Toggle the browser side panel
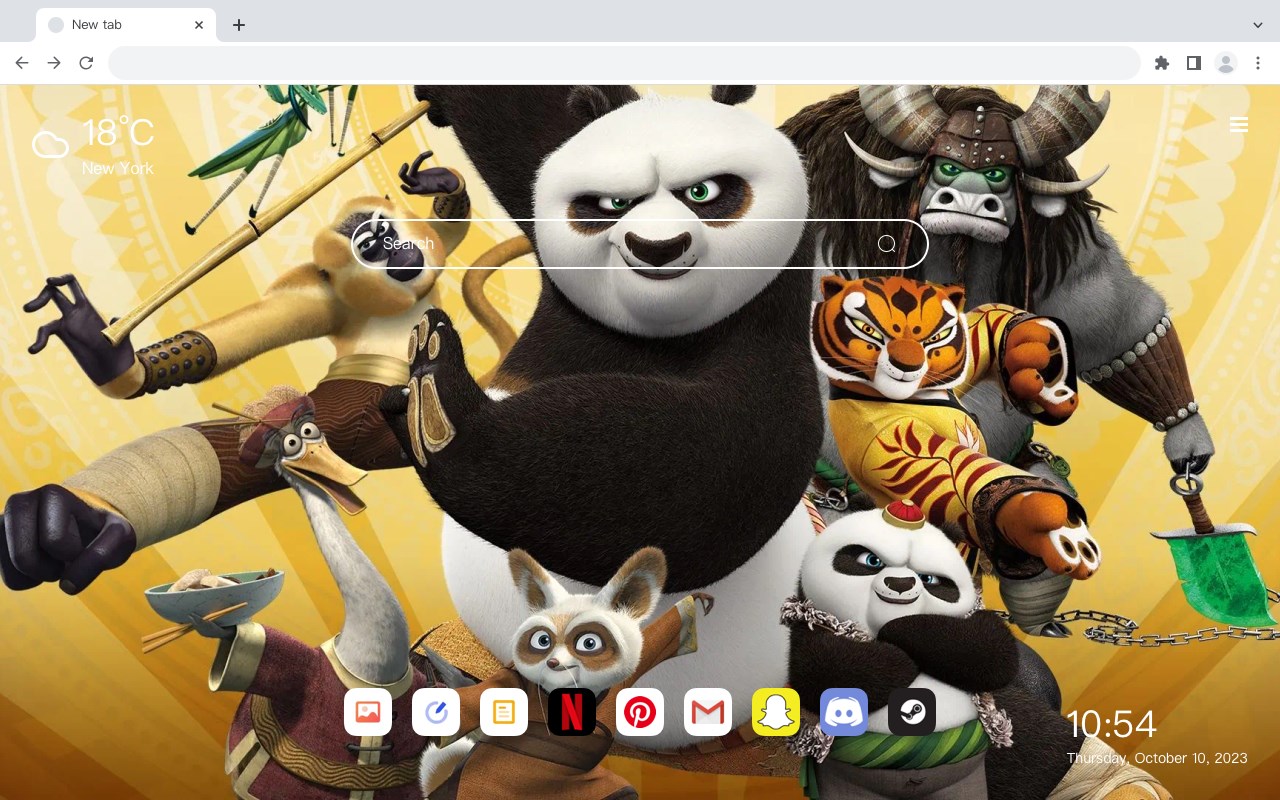Screen dimensions: 1280x800 pos(1193,63)
